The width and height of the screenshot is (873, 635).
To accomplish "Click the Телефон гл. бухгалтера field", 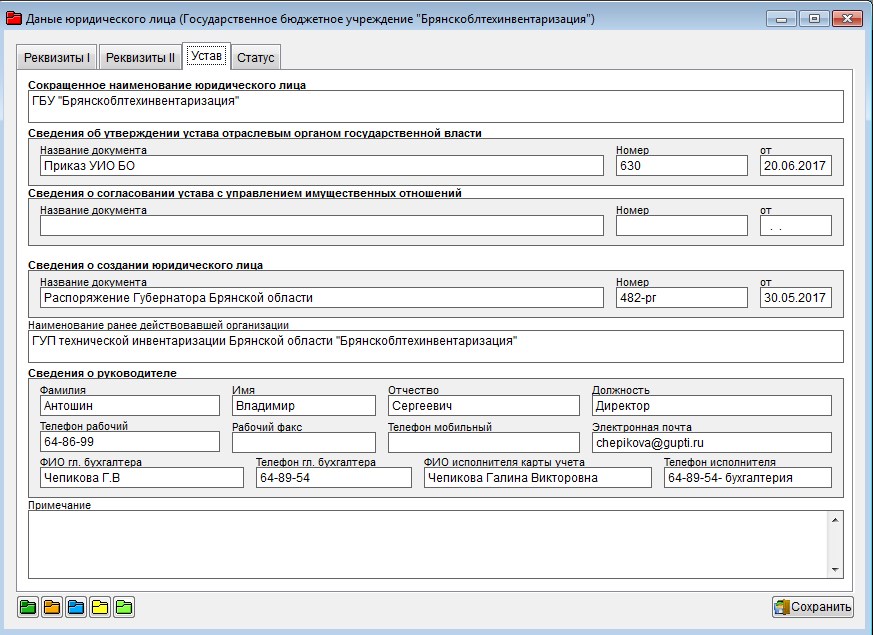I will point(333,478).
